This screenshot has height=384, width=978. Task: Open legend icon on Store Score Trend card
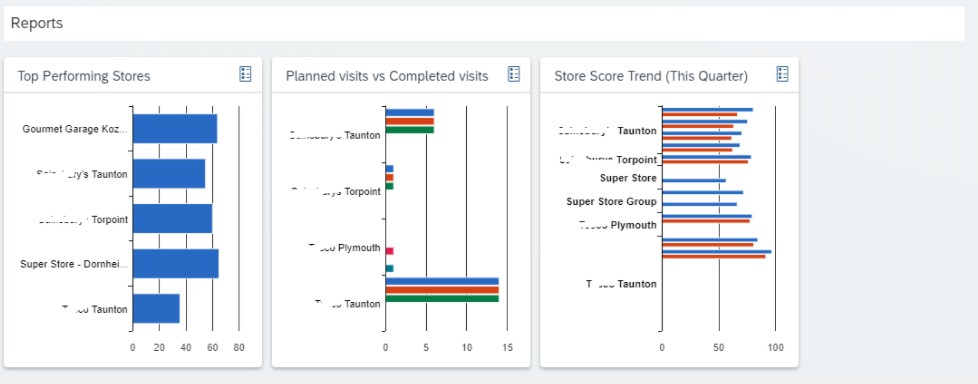[782, 74]
